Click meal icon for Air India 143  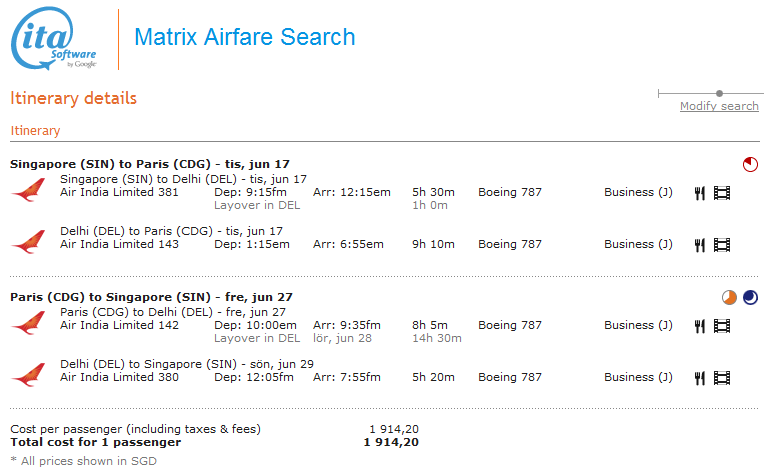tap(700, 245)
